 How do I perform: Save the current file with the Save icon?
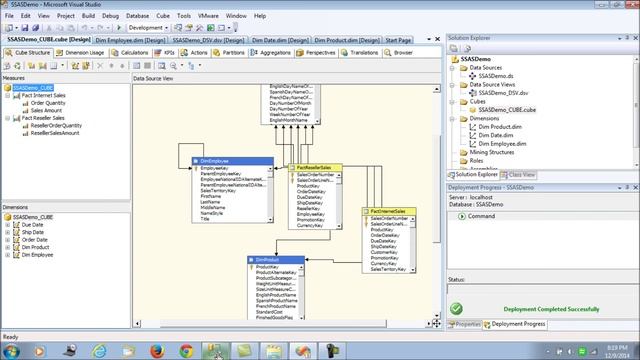tap(25, 28)
